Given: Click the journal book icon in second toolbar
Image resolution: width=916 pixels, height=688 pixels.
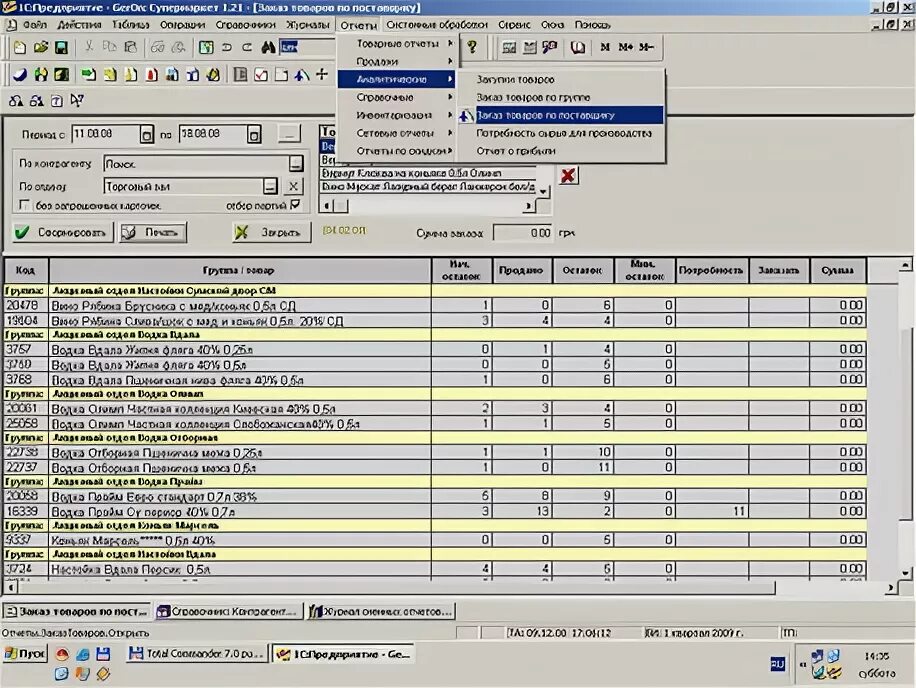Looking at the screenshot, I should 240,75.
